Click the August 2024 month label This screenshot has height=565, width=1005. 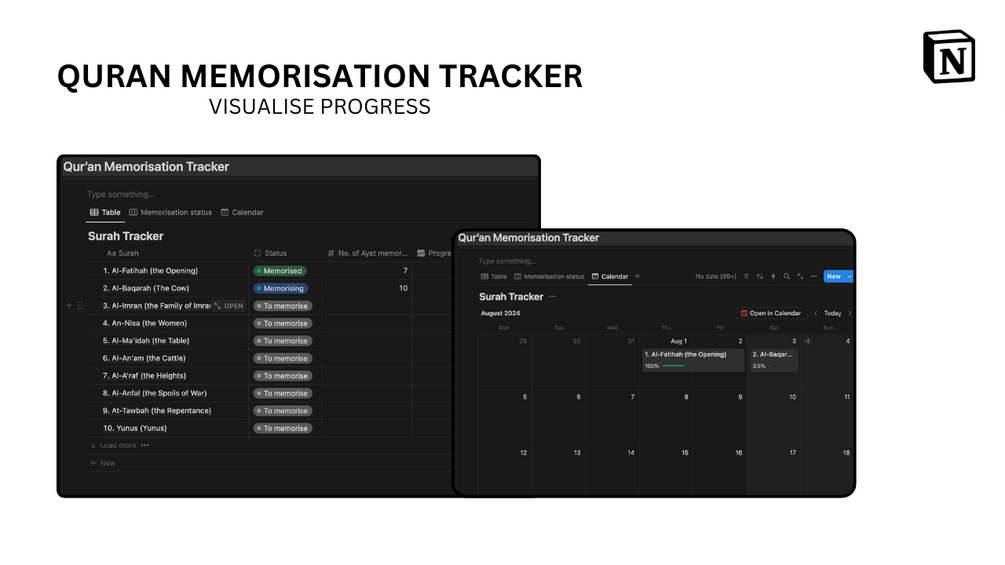501,313
